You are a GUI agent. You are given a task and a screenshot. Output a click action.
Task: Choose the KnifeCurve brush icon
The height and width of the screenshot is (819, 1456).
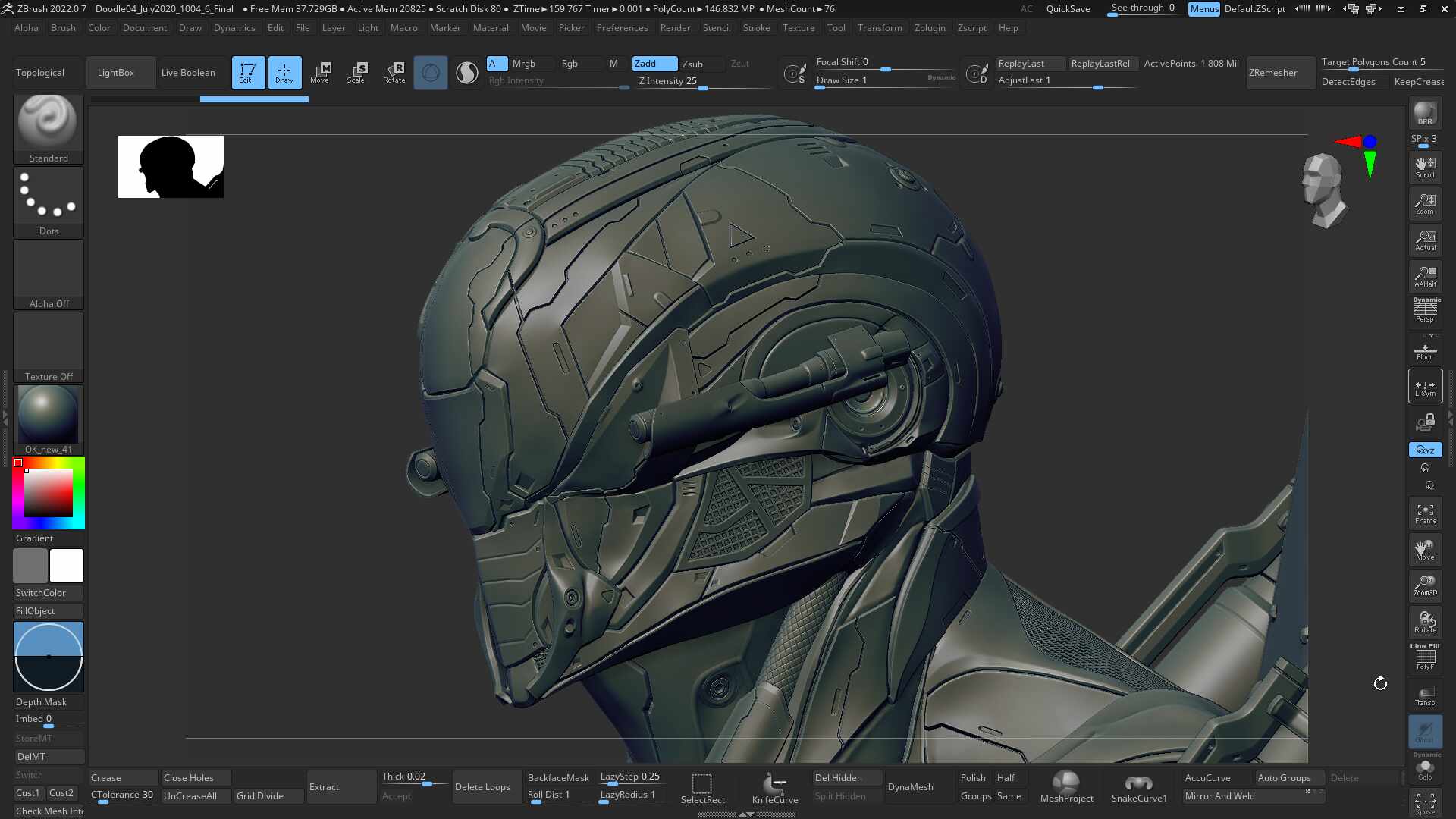(775, 787)
